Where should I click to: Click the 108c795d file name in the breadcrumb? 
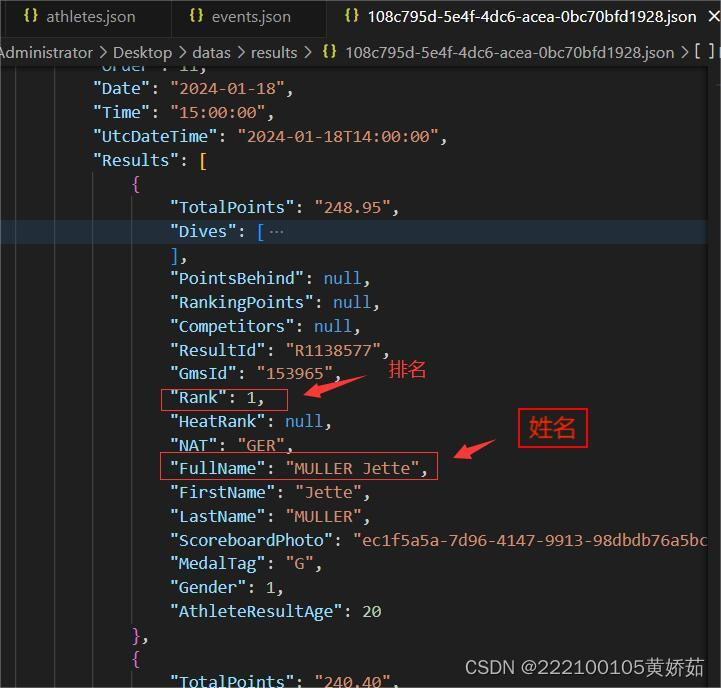509,52
